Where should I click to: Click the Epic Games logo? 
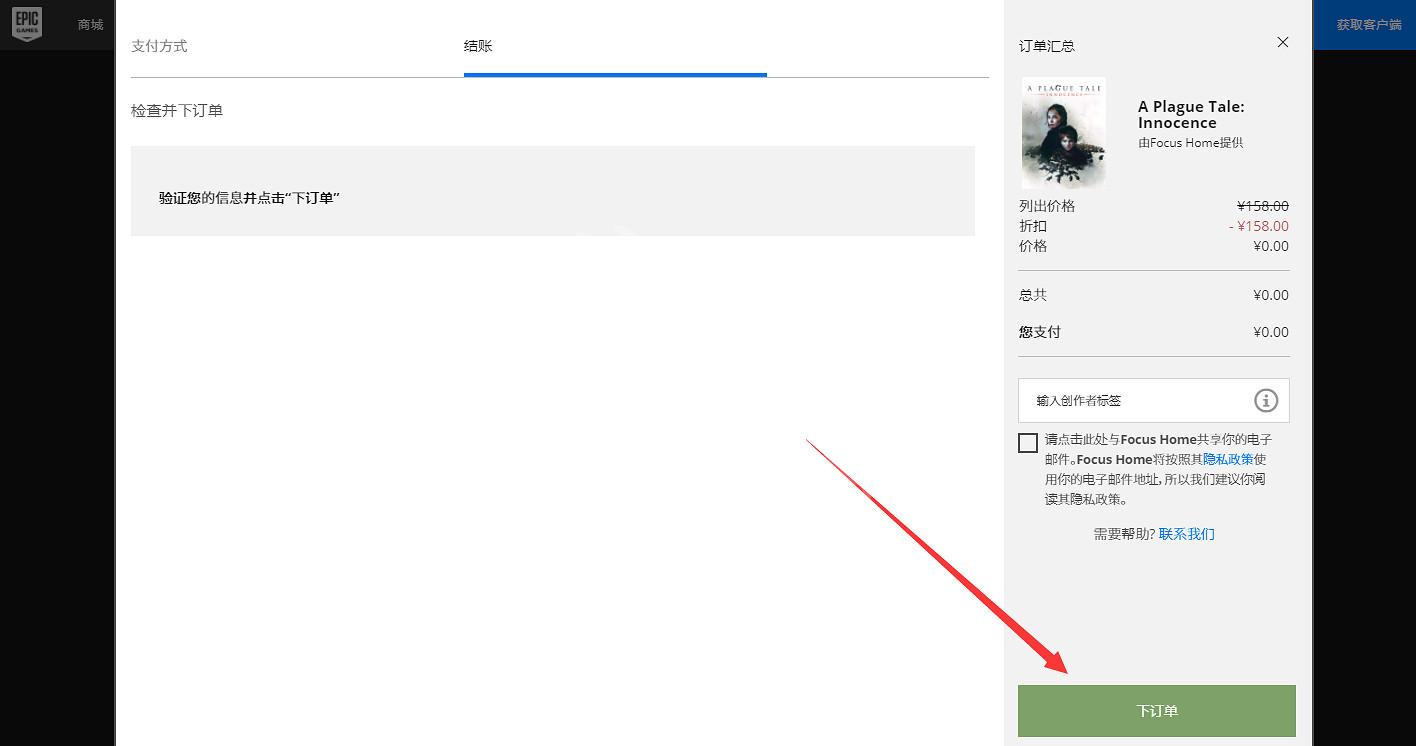click(x=27, y=24)
